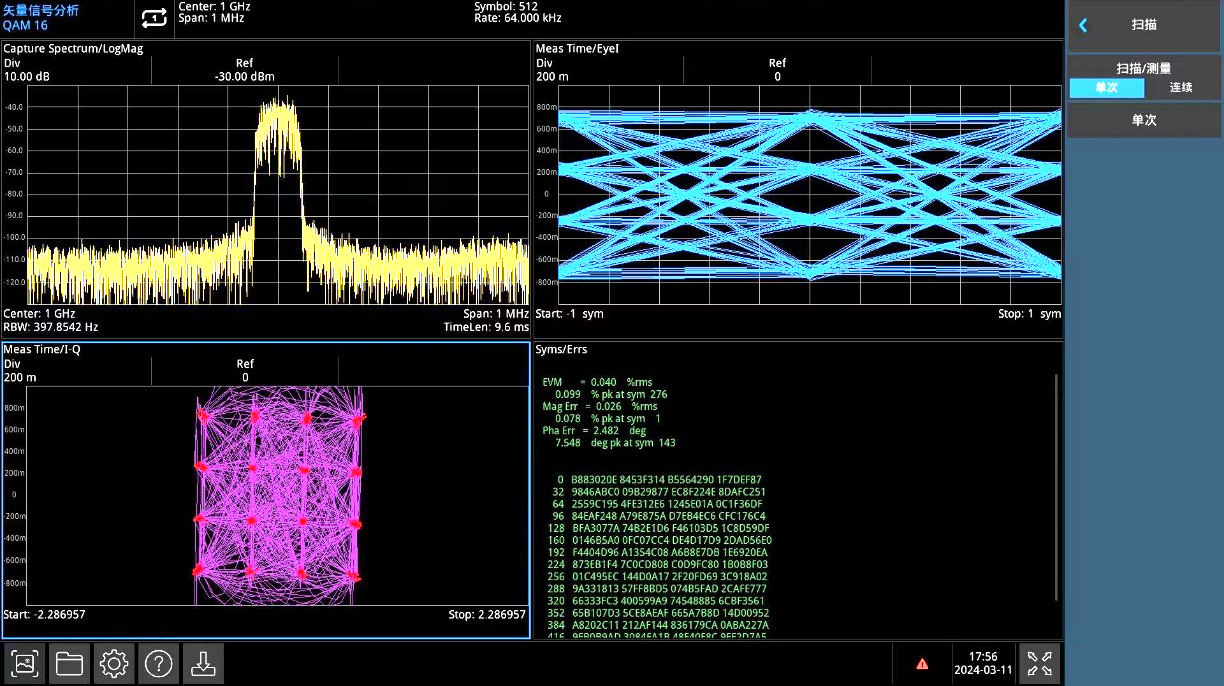Select 单次 single sweep mode toggle
This screenshot has height=686, width=1224.
[x=1106, y=88]
